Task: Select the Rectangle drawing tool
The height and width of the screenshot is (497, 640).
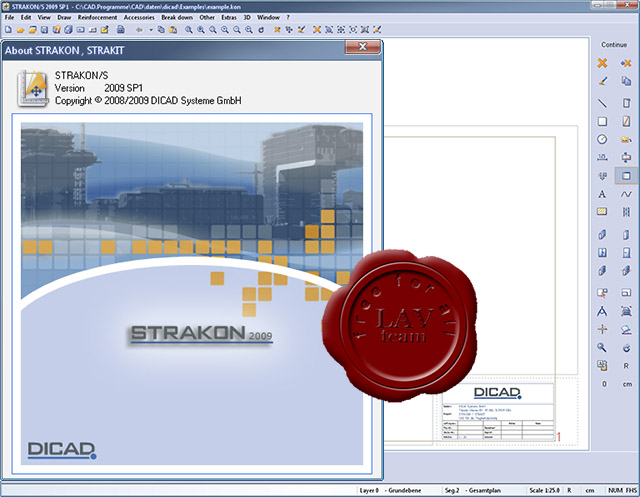Action: (602, 121)
